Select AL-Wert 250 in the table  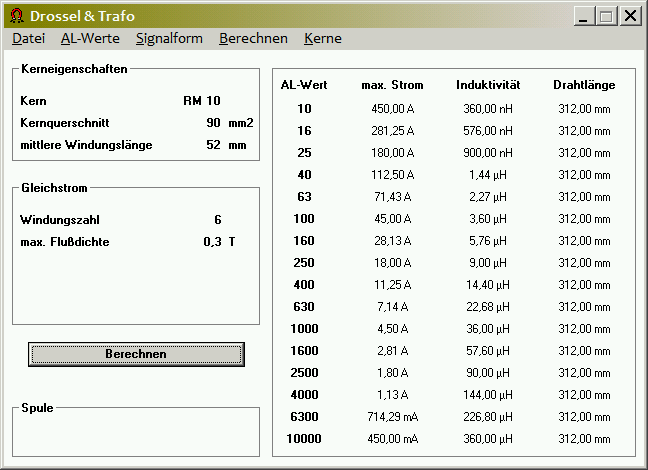tap(304, 262)
